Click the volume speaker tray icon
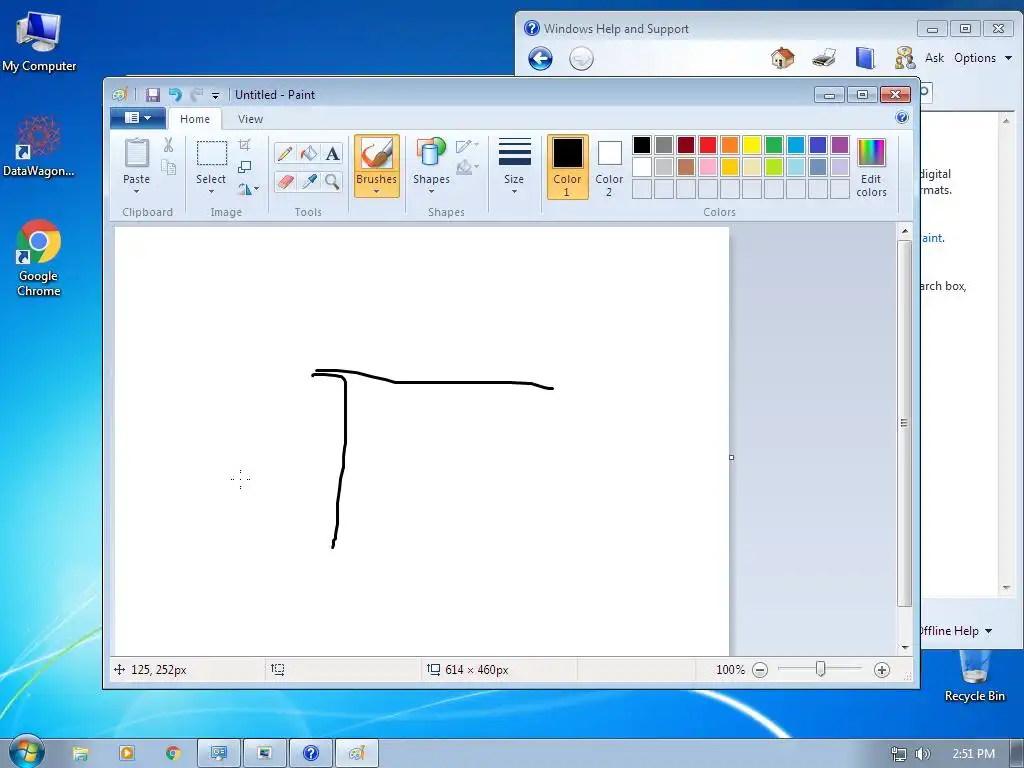This screenshot has width=1024, height=768. tap(922, 754)
